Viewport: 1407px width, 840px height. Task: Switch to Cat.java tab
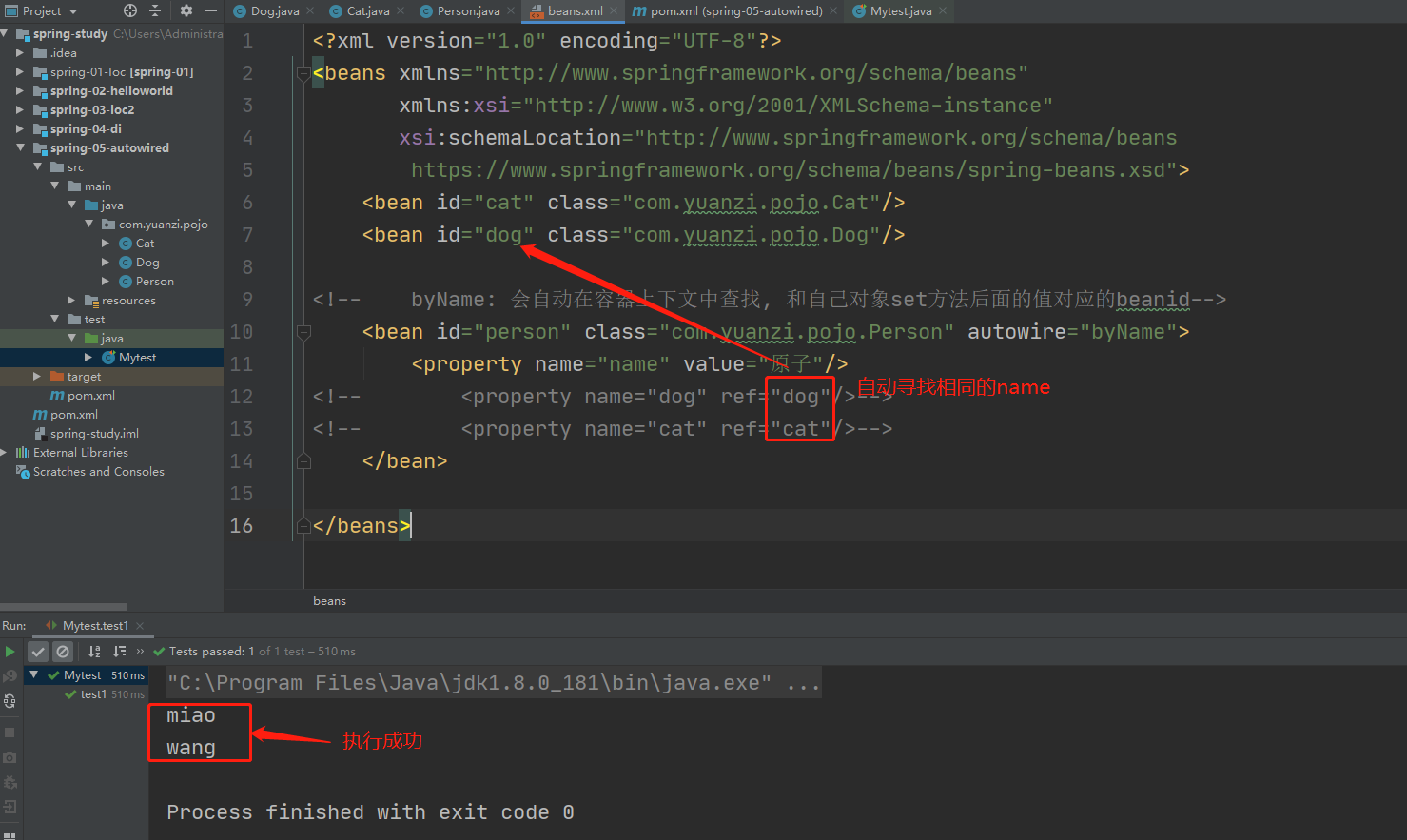[367, 11]
